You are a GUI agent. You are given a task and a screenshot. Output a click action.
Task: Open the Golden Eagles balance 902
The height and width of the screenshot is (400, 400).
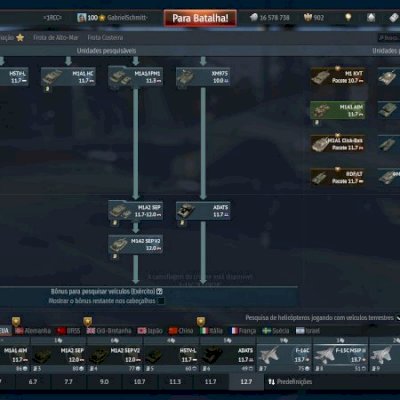pos(314,17)
